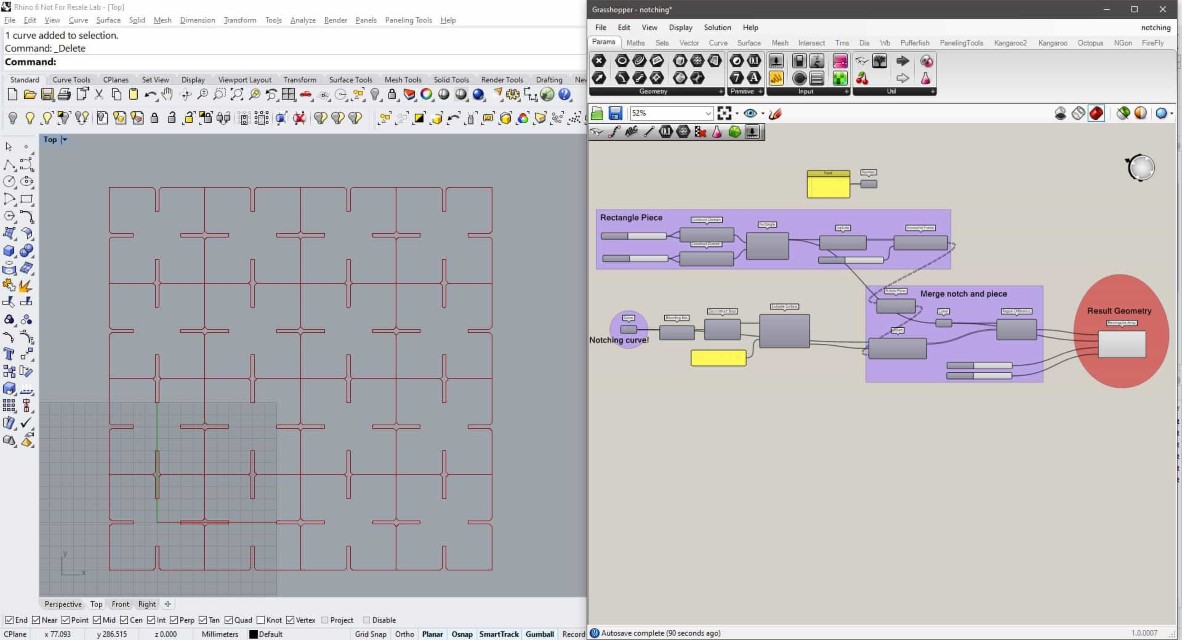1182x640 pixels.
Task: Toggle the Near osnap checkbox
Action: click(x=36, y=620)
